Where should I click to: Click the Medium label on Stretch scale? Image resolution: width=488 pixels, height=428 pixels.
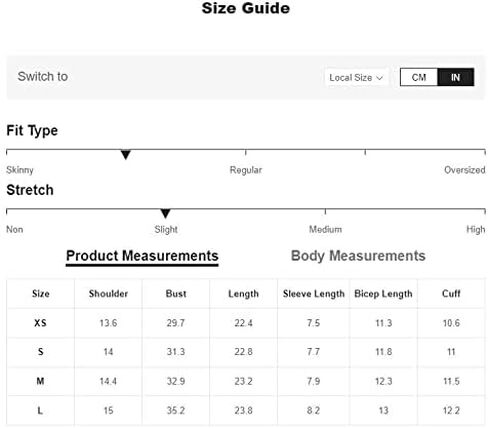(x=325, y=229)
